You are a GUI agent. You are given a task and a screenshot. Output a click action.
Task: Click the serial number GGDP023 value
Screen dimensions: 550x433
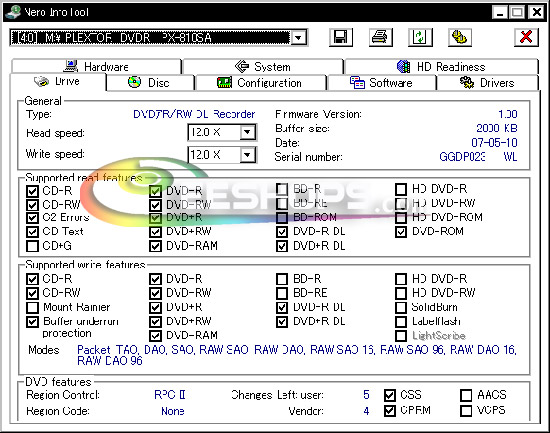(x=478, y=156)
